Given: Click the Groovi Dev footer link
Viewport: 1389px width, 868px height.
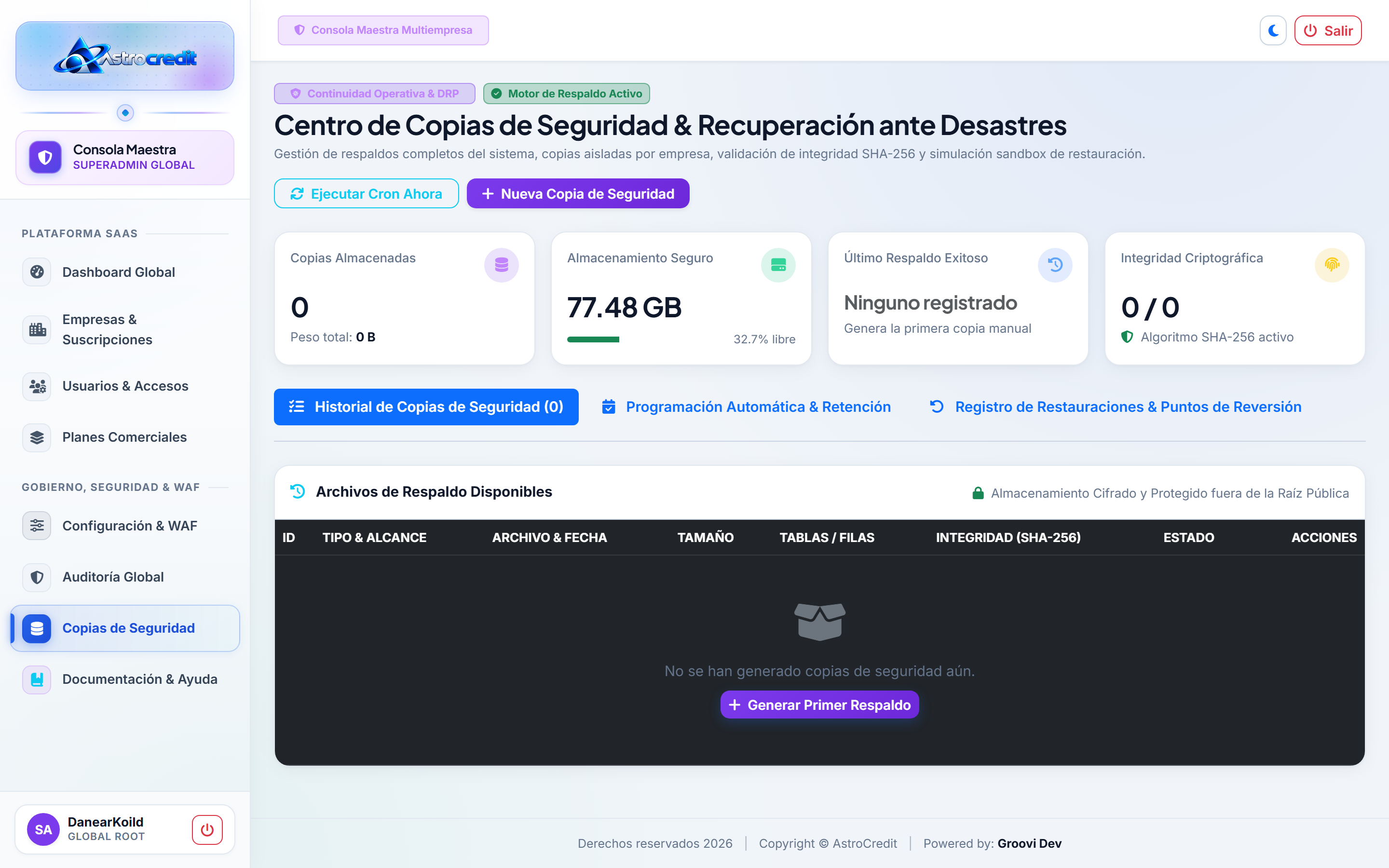Looking at the screenshot, I should click(1030, 843).
